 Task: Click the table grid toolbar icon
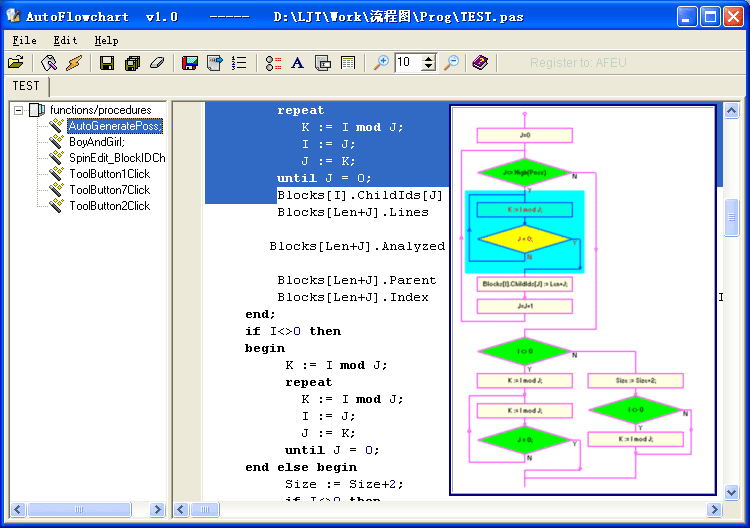(348, 63)
